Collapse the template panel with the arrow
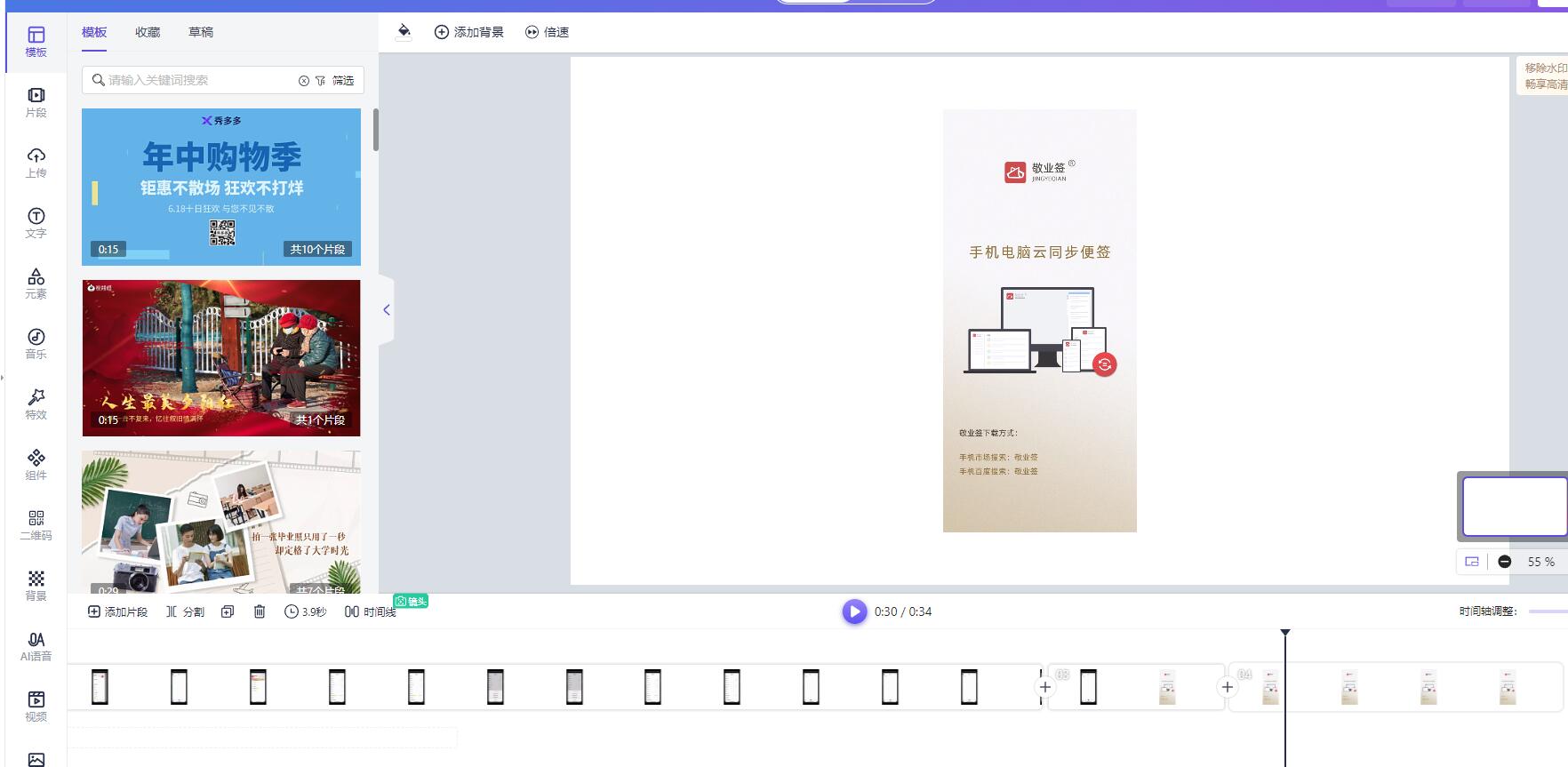 pyautogui.click(x=386, y=310)
